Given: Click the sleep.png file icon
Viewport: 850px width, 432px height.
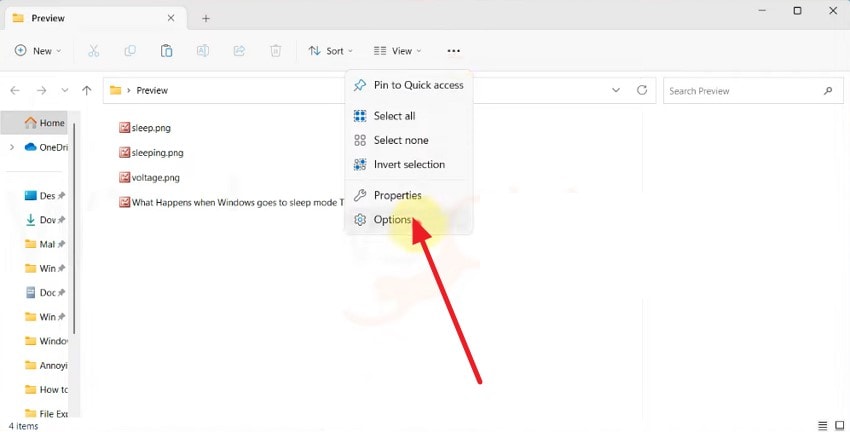Looking at the screenshot, I should 125,127.
